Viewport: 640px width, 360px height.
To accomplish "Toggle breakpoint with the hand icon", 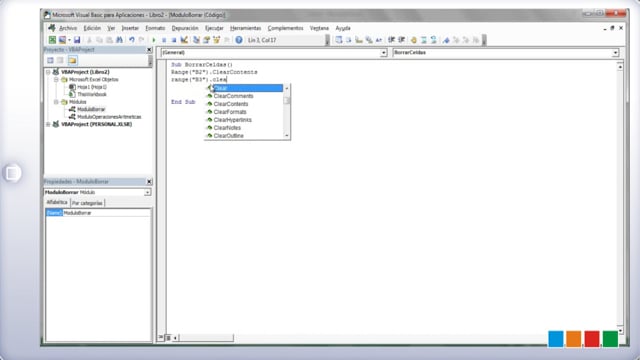I will (413, 40).
